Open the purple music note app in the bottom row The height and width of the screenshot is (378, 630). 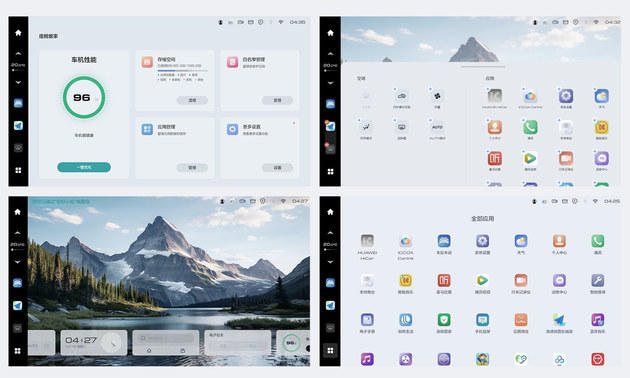367,359
